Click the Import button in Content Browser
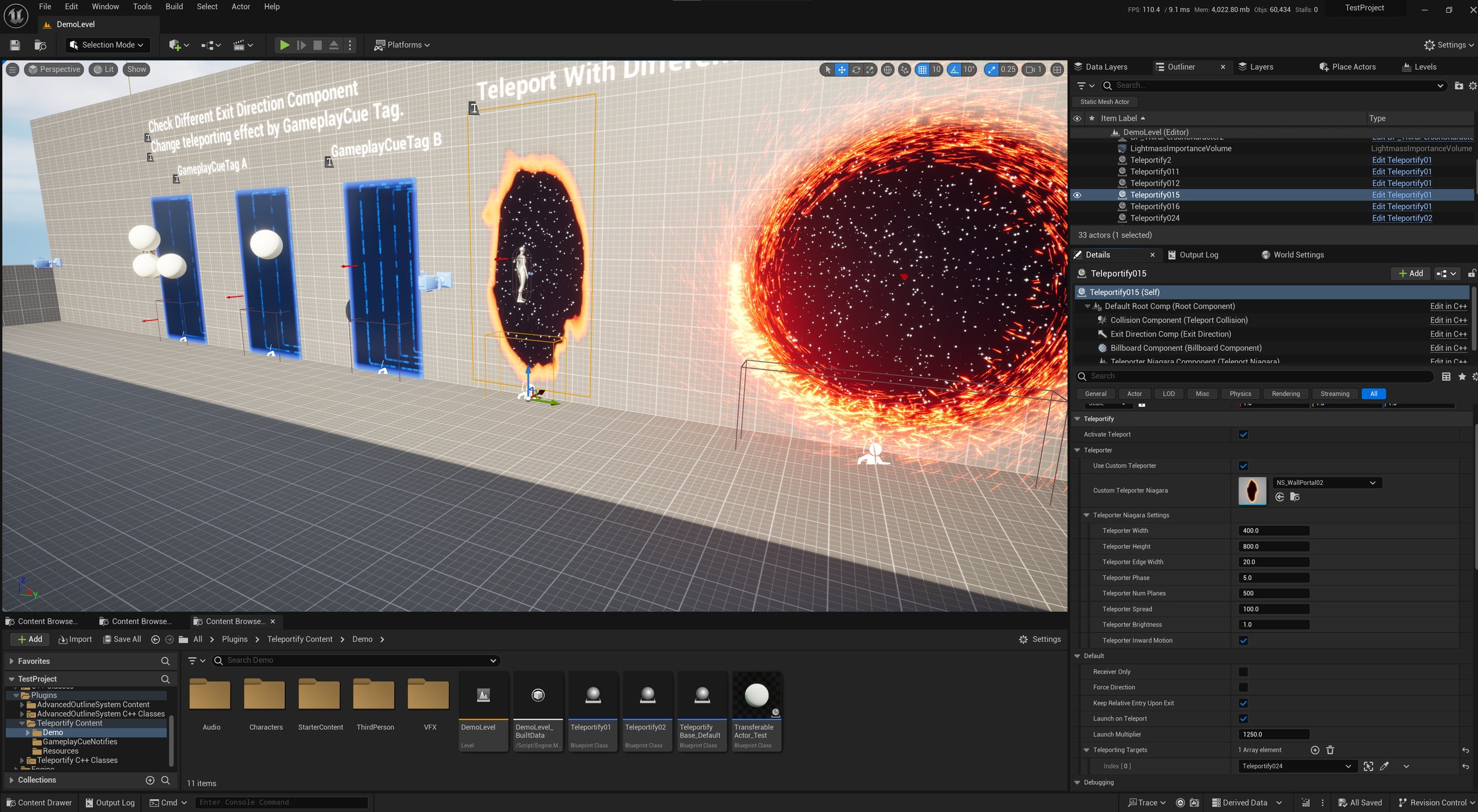 [x=75, y=639]
